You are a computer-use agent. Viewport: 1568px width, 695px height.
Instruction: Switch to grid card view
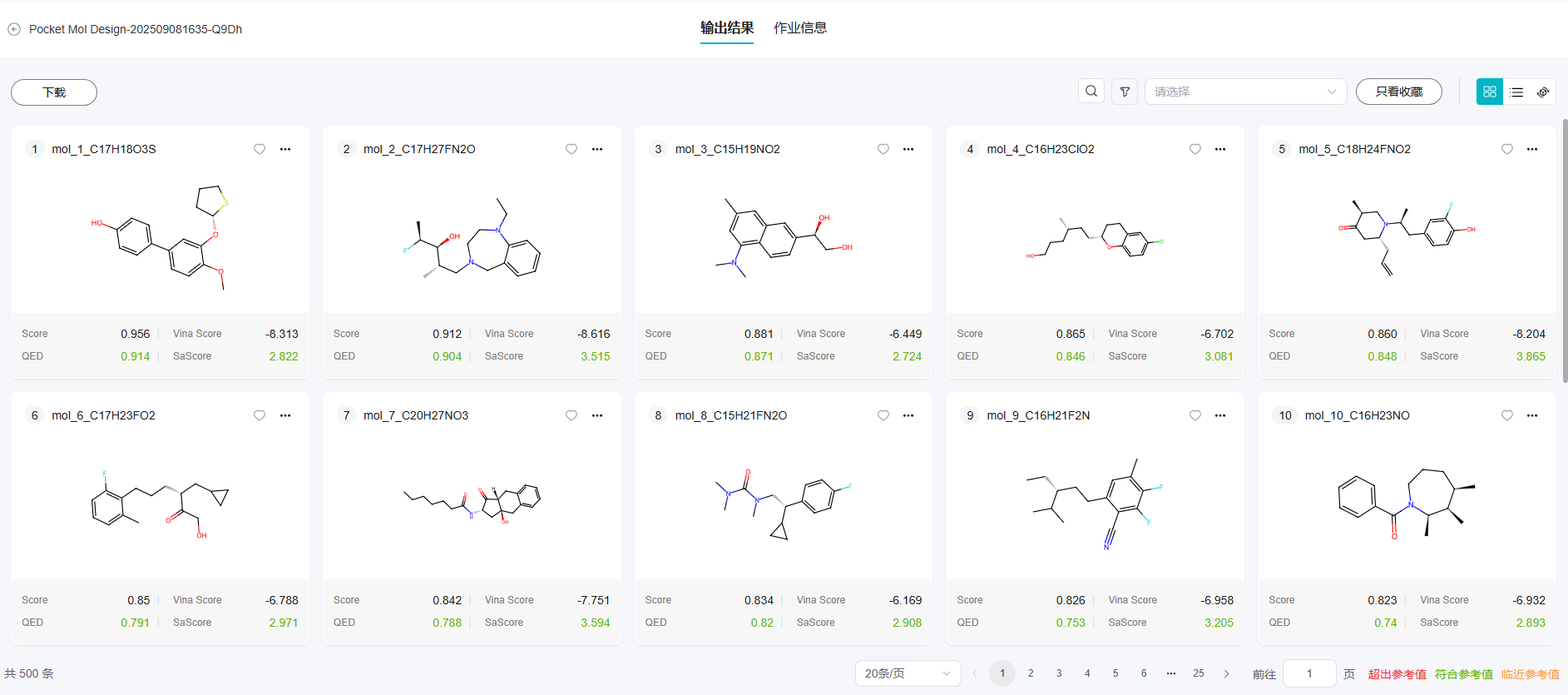(x=1489, y=92)
